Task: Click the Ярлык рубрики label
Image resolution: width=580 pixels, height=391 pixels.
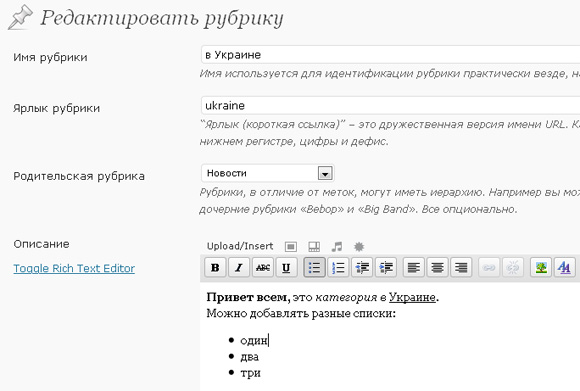Action: 57,108
